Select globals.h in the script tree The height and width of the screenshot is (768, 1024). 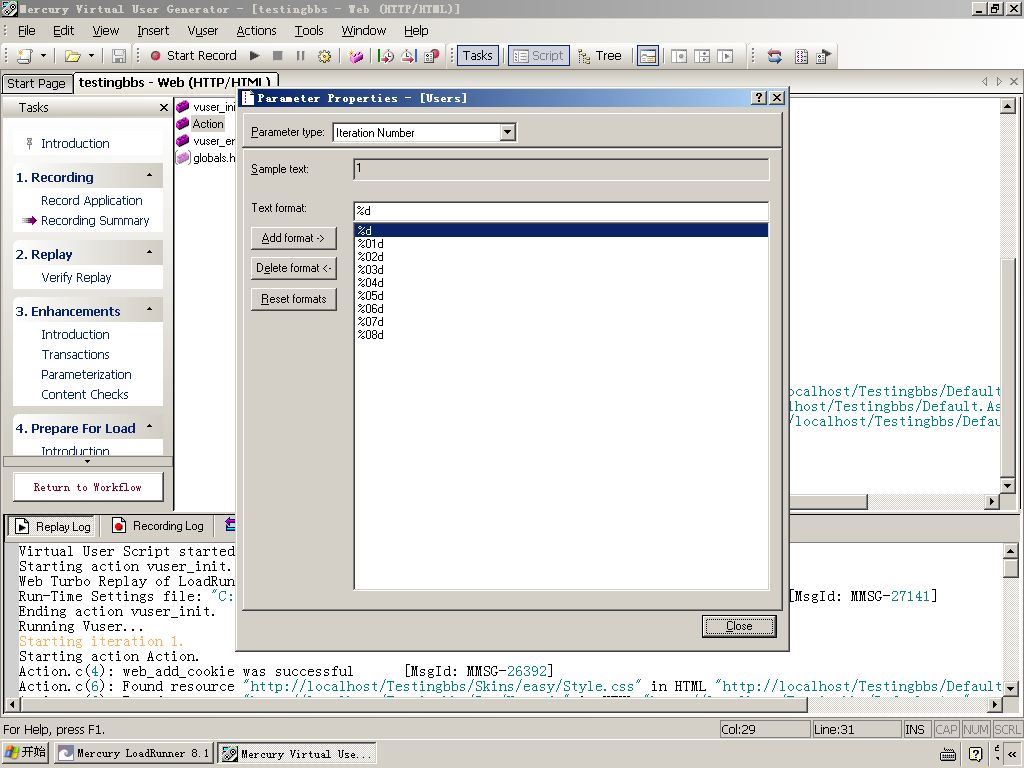point(206,158)
